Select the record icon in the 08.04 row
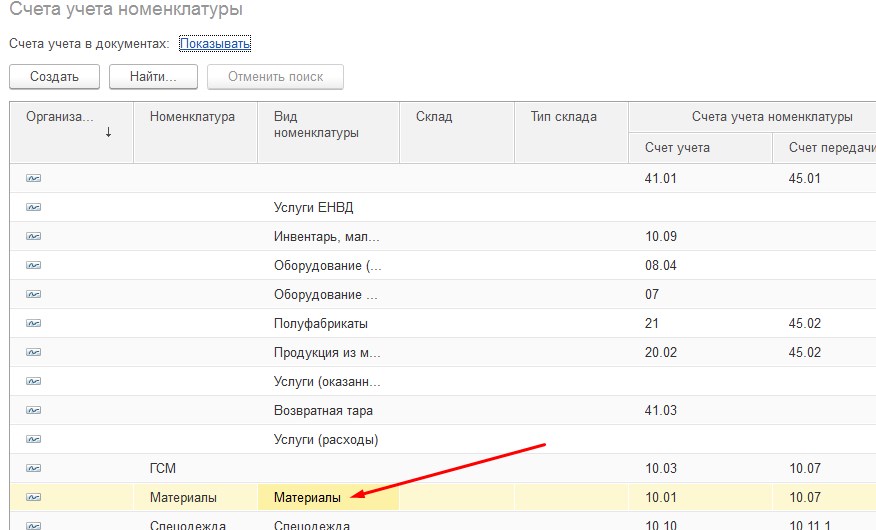Screen dimensions: 876x530 pyautogui.click(x=34, y=265)
